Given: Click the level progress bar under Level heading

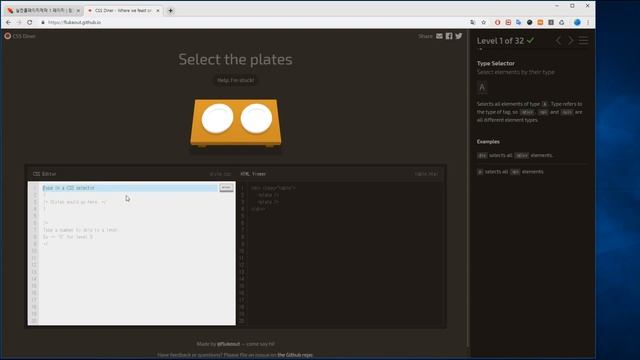Looking at the screenshot, I should (533, 49).
